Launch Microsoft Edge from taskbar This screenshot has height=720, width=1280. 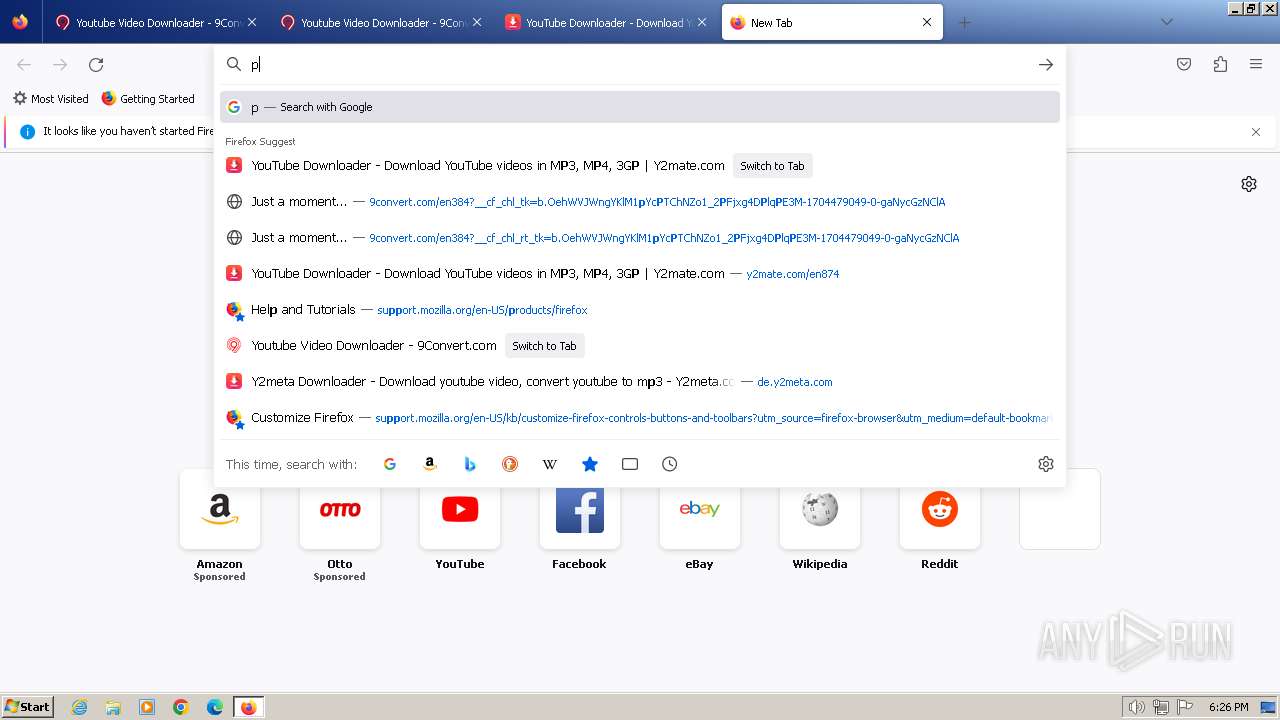pyautogui.click(x=215, y=707)
